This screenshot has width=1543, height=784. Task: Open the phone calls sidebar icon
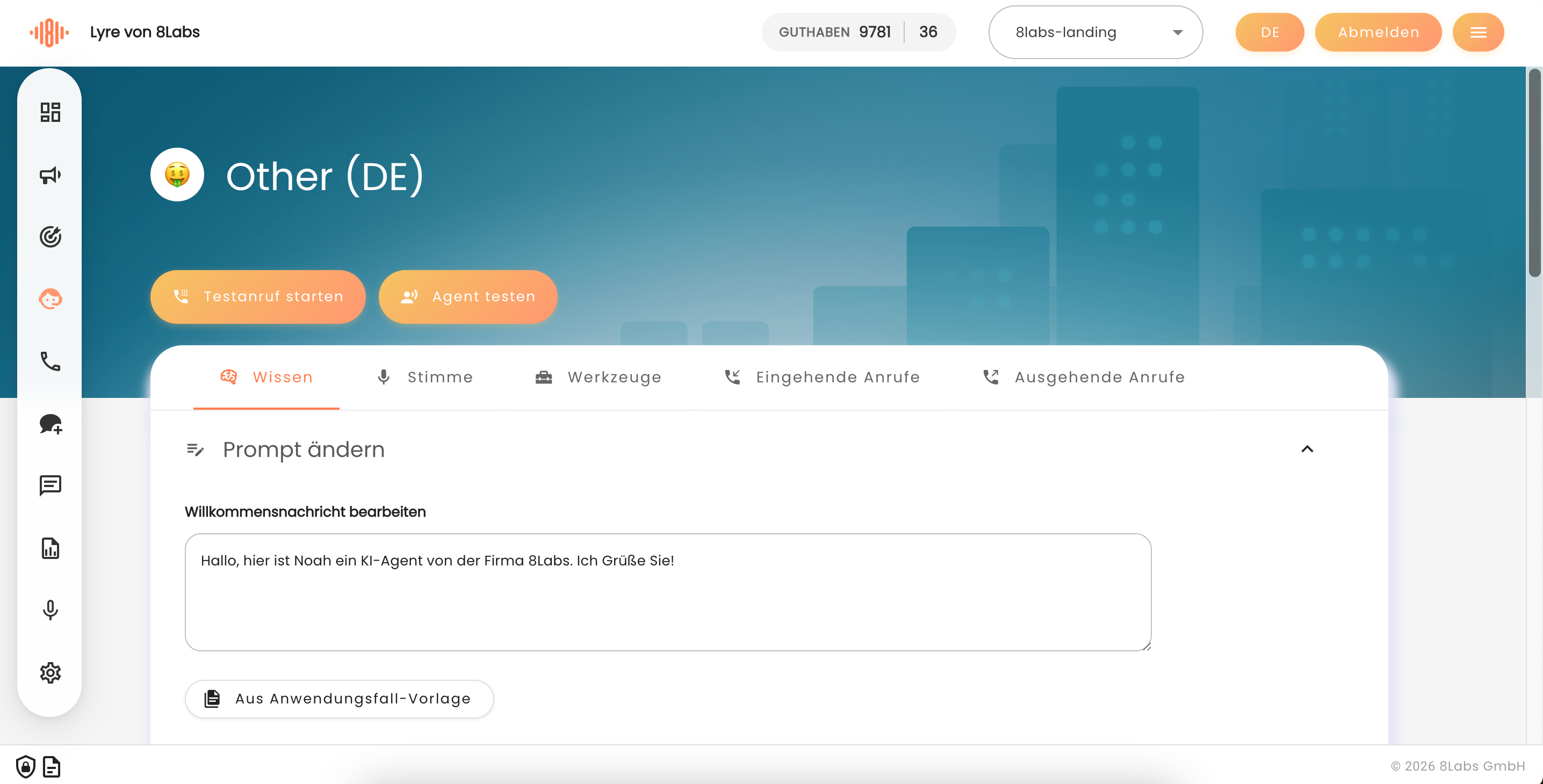click(51, 361)
